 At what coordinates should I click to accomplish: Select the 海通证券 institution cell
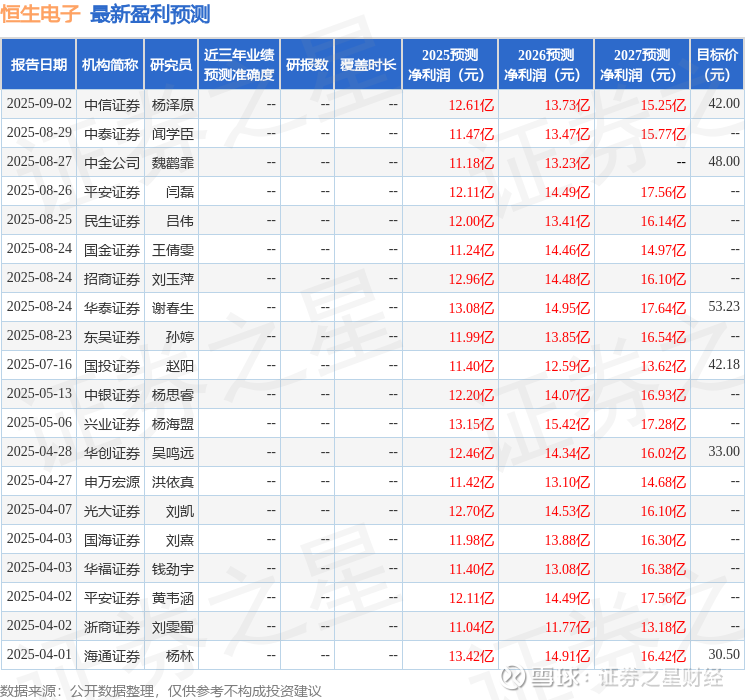point(112,655)
